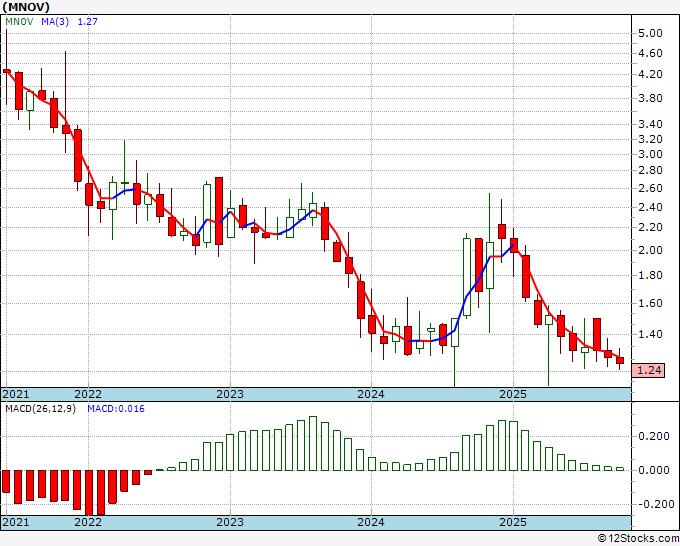Click the 5.00 price axis label
Screen dimensions: 680x546
point(650,33)
